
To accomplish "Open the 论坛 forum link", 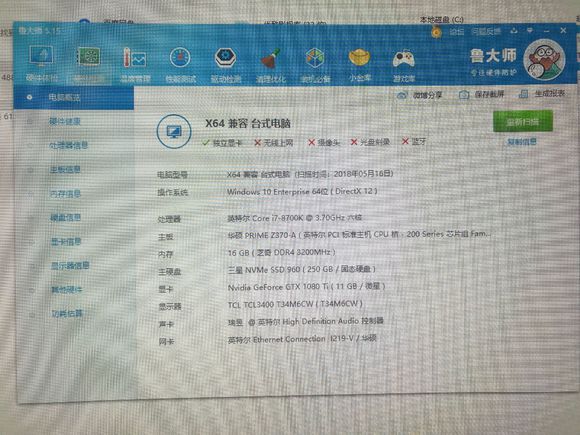I will point(456,32).
